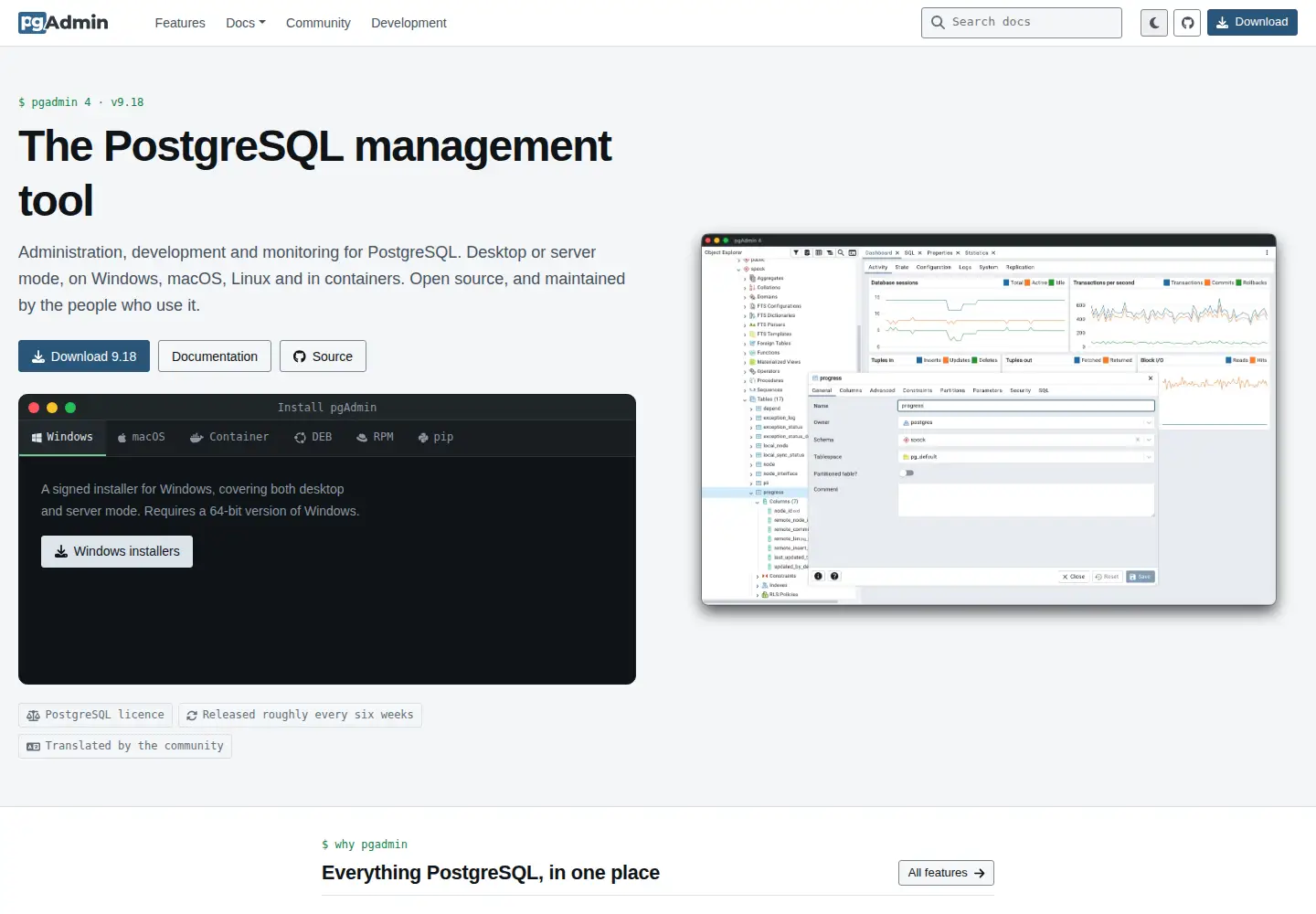Click the Download 9.18 button
This screenshot has width=1316, height=914.
84,356
